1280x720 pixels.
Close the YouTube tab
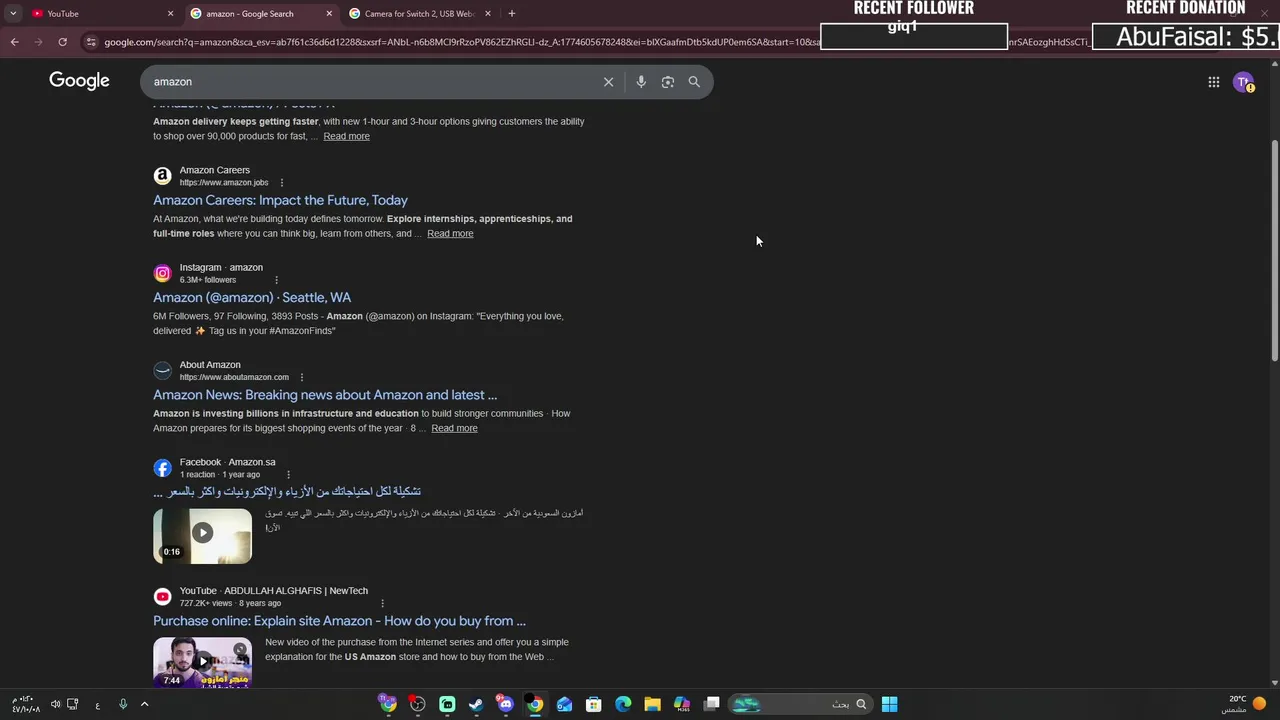point(170,13)
